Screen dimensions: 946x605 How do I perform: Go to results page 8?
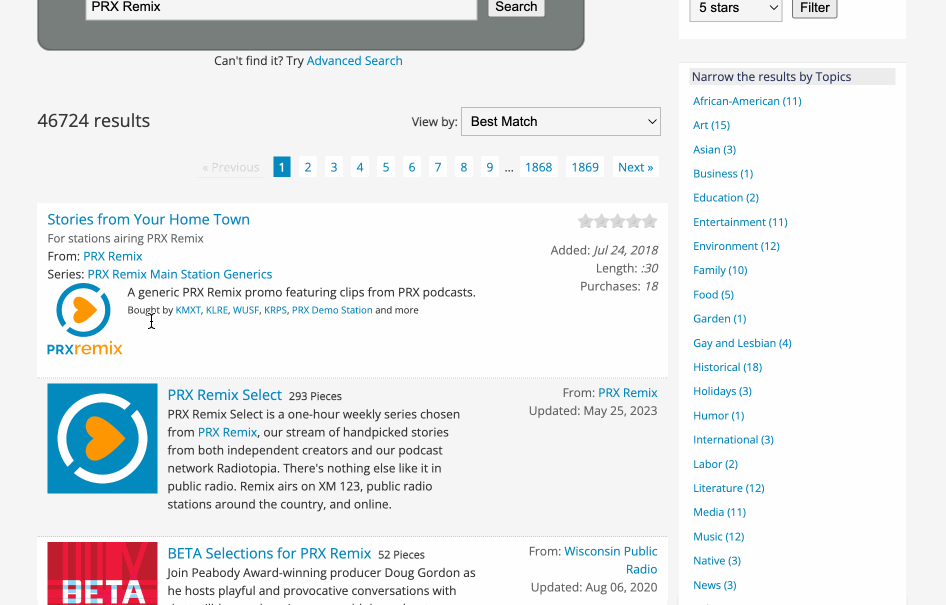(x=464, y=167)
